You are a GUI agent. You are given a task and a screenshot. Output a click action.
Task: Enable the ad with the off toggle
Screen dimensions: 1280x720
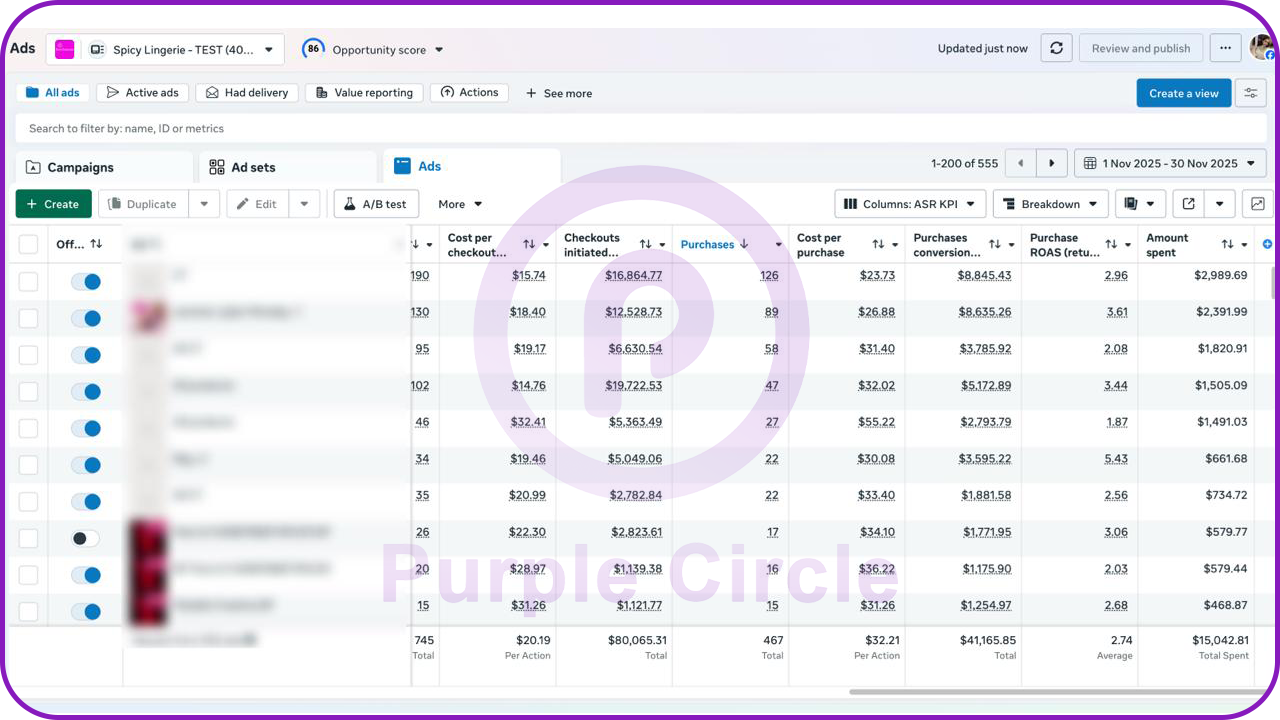(x=86, y=538)
